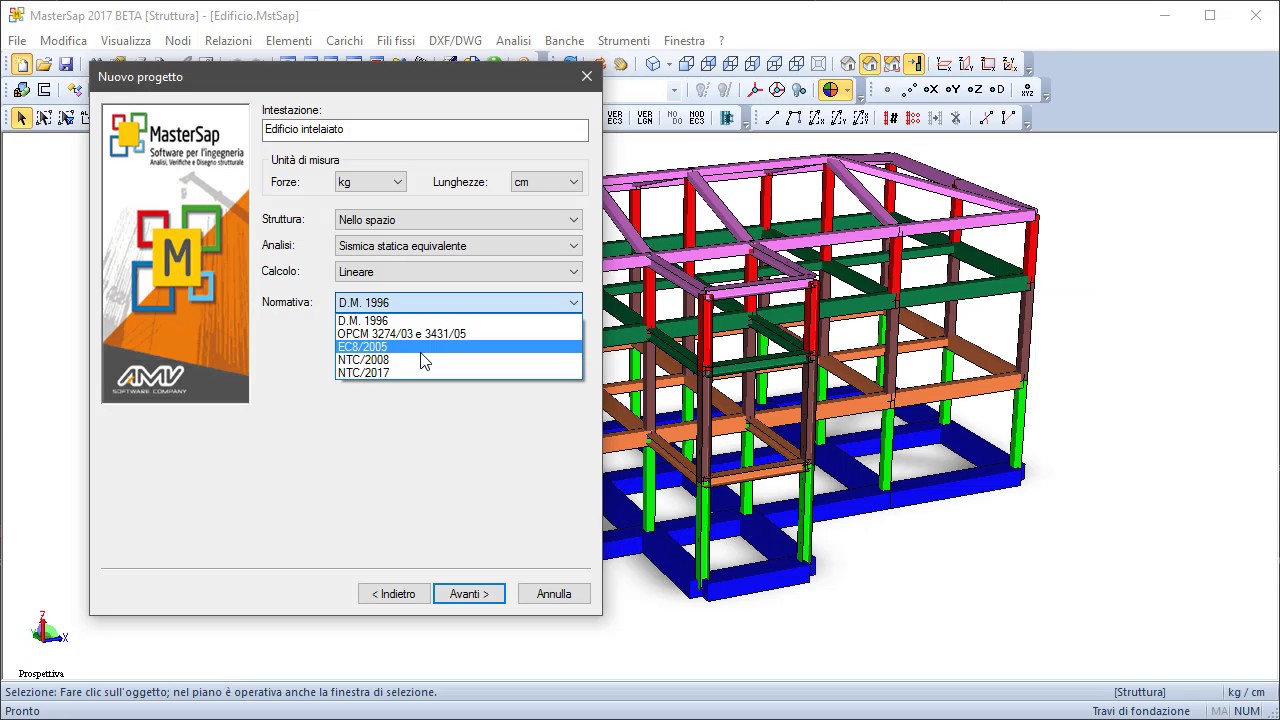Open the Carichi menu
This screenshot has width=1280, height=720.
tap(344, 41)
